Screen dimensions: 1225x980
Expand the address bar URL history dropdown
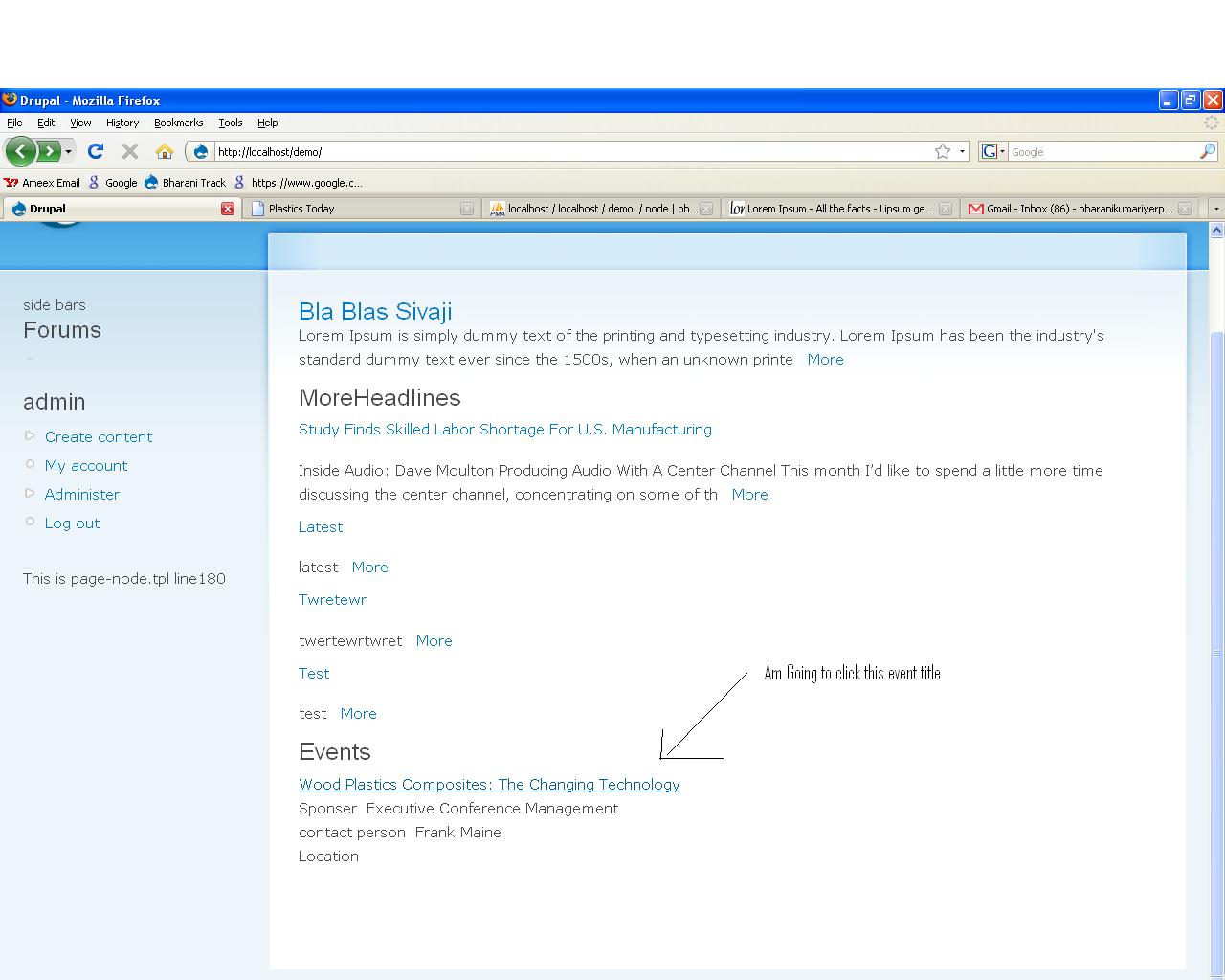click(962, 151)
